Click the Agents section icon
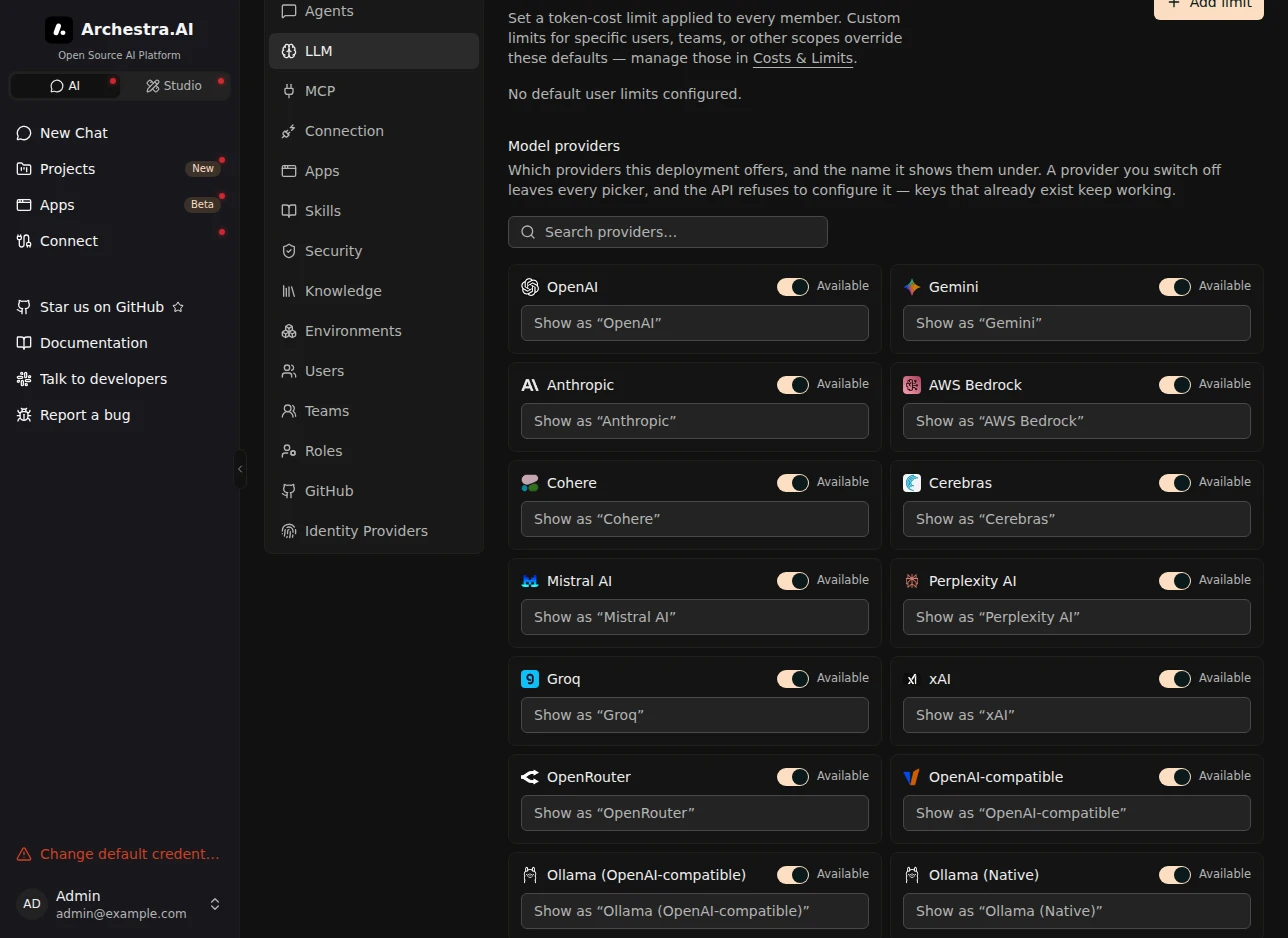 coord(289,11)
